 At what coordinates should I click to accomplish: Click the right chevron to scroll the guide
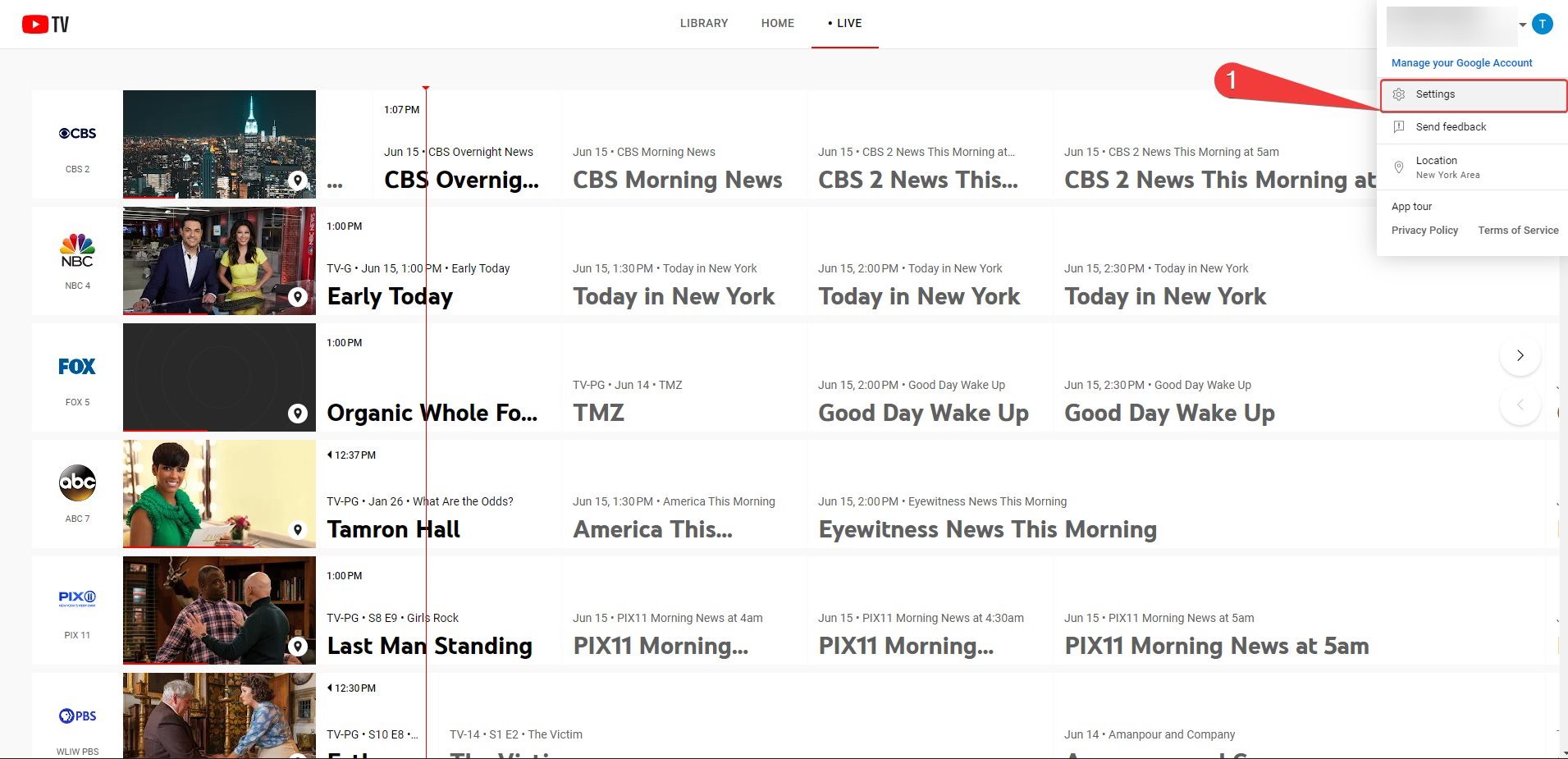click(x=1520, y=355)
